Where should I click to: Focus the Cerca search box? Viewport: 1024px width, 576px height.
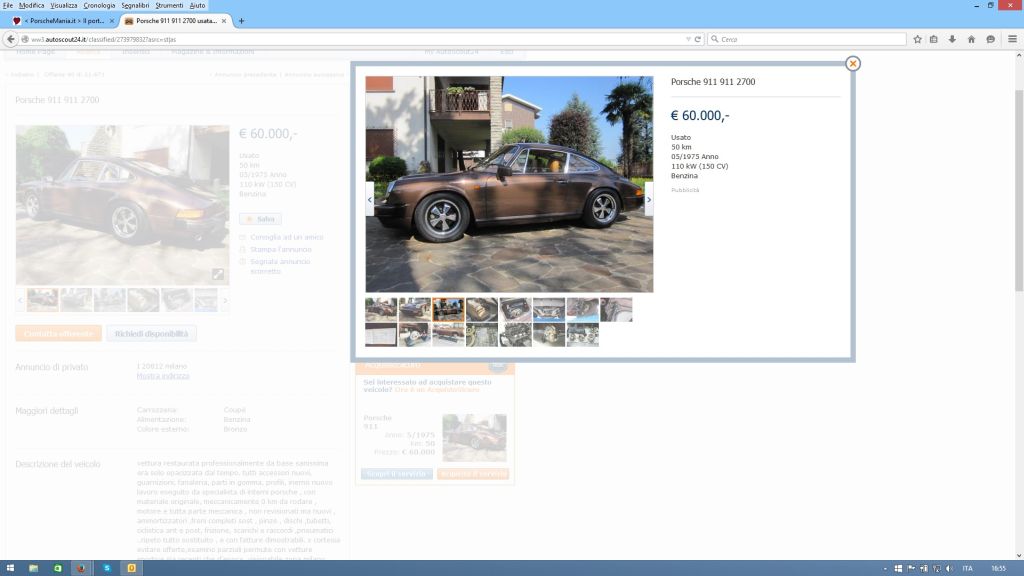tap(807, 39)
